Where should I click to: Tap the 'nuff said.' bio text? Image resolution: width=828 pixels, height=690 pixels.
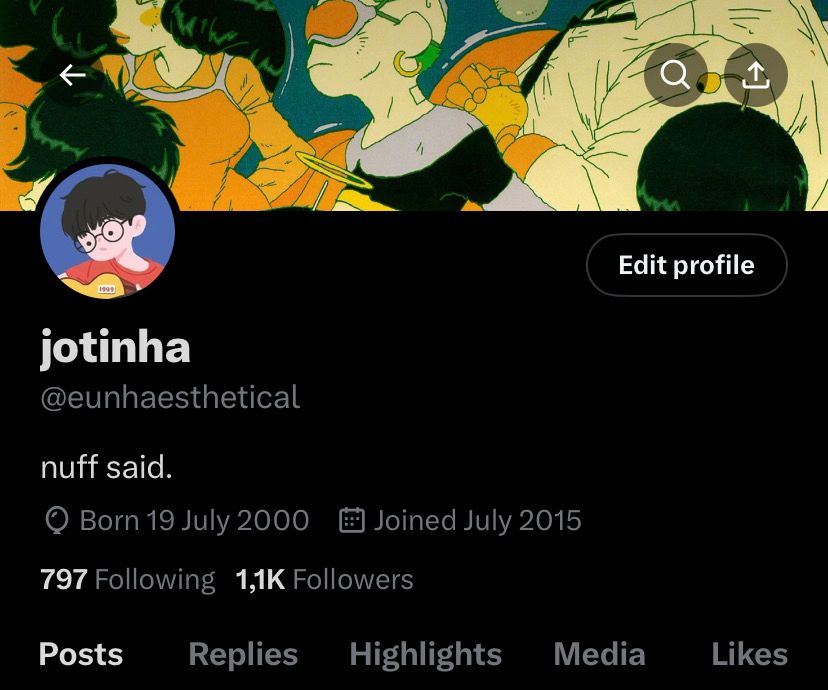[107, 467]
